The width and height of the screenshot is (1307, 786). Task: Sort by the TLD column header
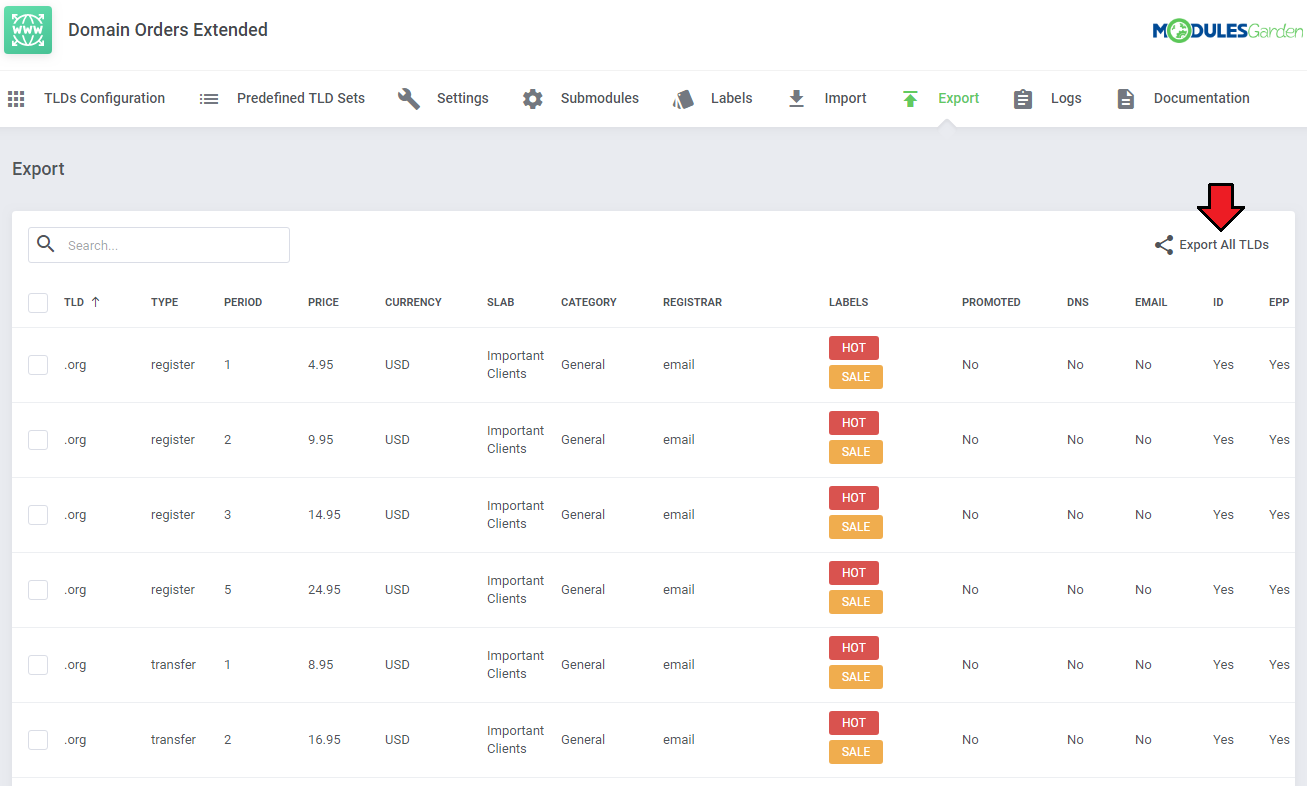pyautogui.click(x=82, y=302)
